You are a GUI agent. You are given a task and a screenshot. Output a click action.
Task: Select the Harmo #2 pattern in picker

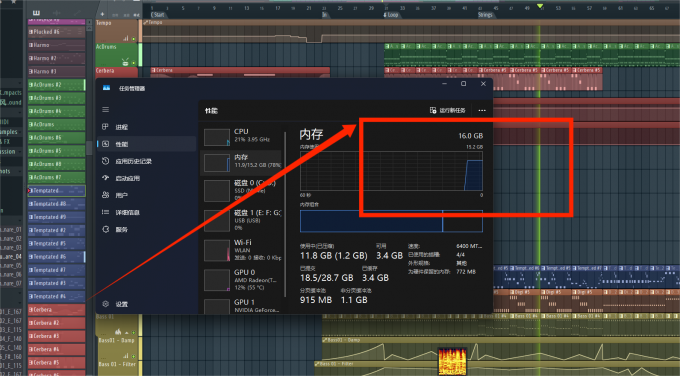(x=56, y=58)
